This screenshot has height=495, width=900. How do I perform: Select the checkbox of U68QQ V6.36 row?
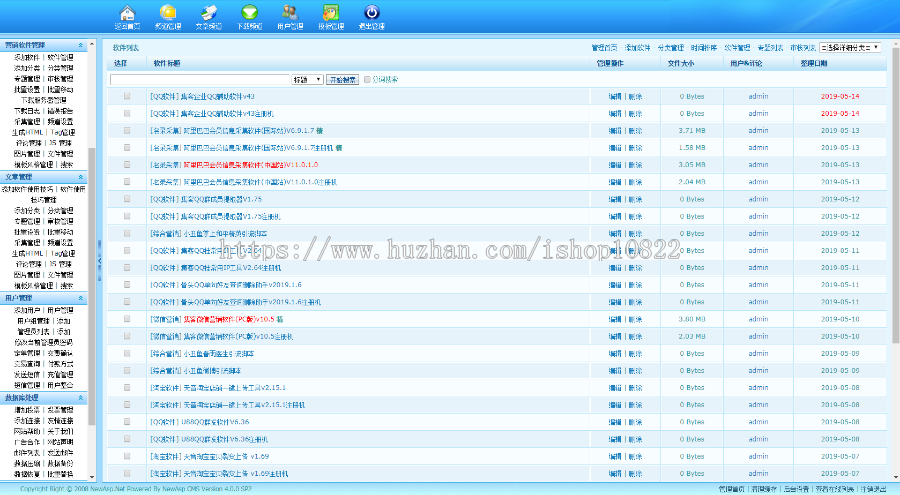pos(127,422)
